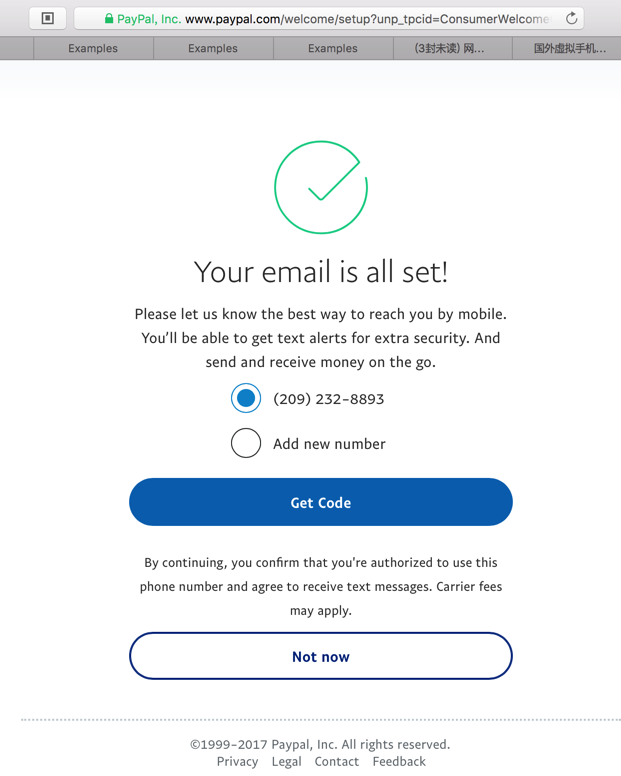Click the green padlock security icon
Image resolution: width=621 pixels, height=776 pixels.
109,19
